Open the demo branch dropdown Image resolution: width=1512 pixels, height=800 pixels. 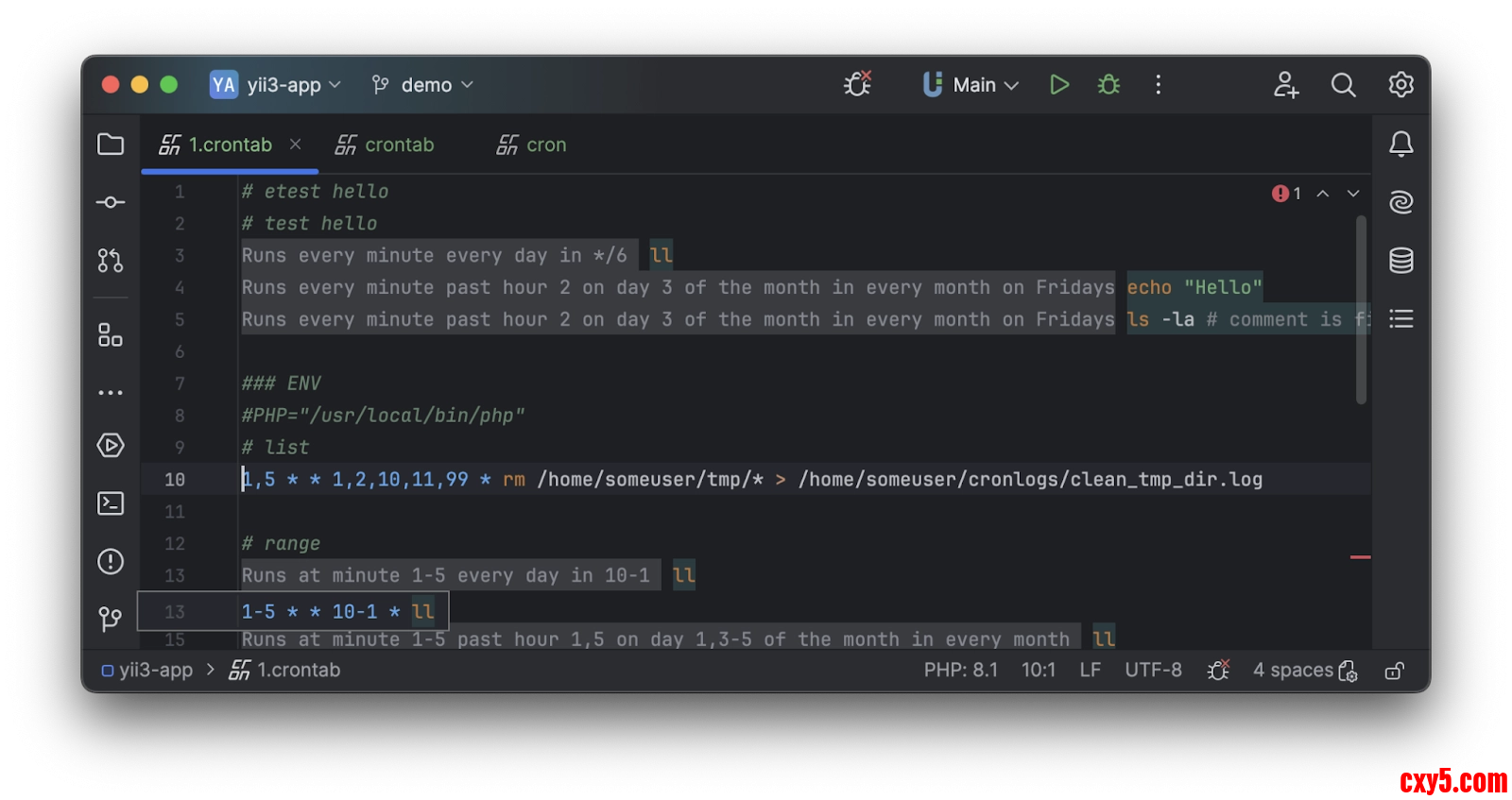click(x=422, y=85)
